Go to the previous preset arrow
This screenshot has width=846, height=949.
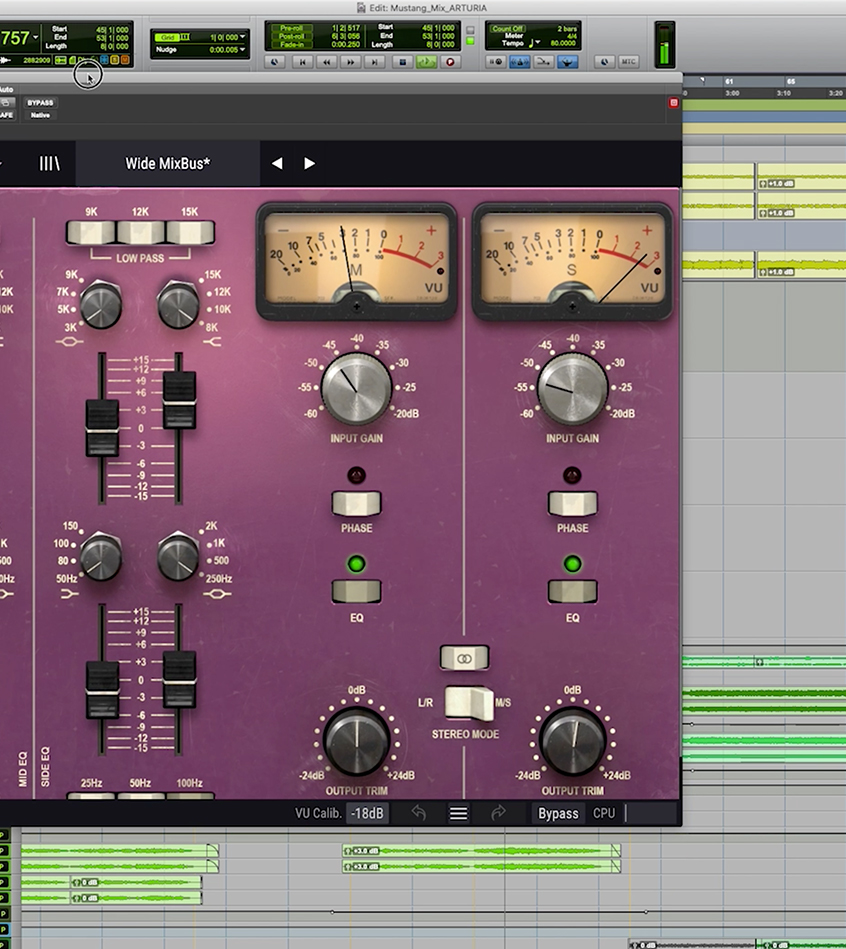[277, 163]
